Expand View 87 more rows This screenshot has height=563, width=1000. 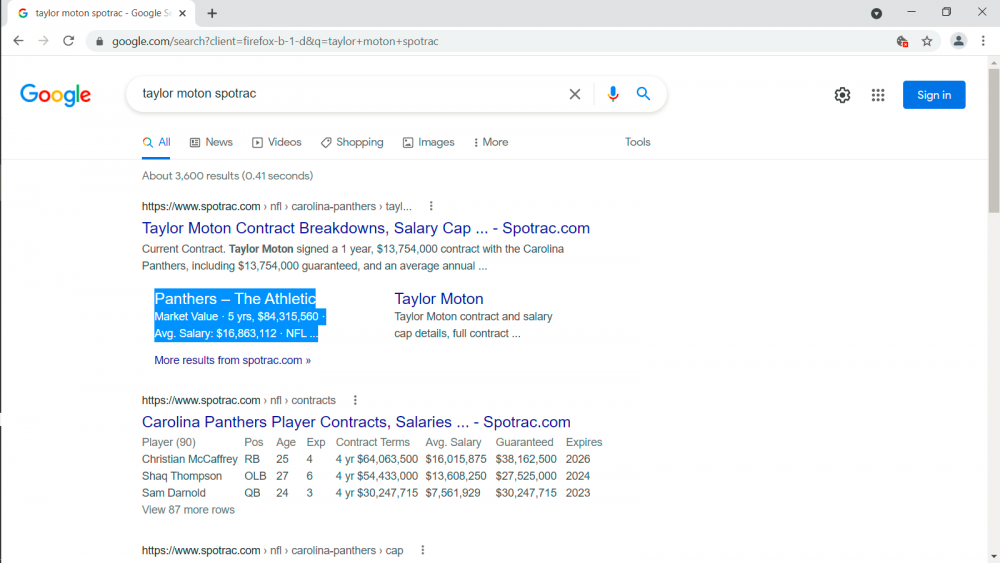coord(188,510)
